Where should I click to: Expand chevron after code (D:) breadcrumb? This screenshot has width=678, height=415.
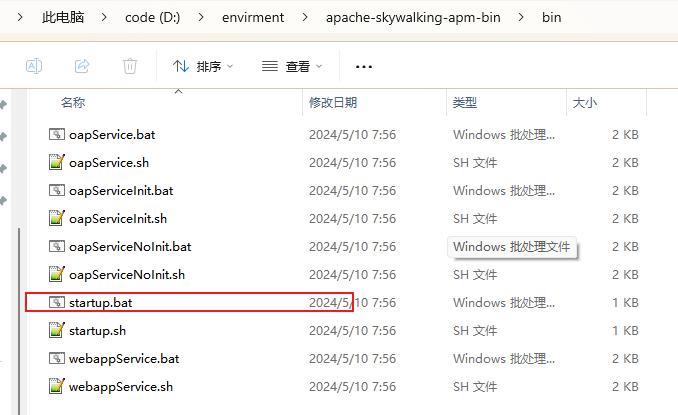point(201,17)
